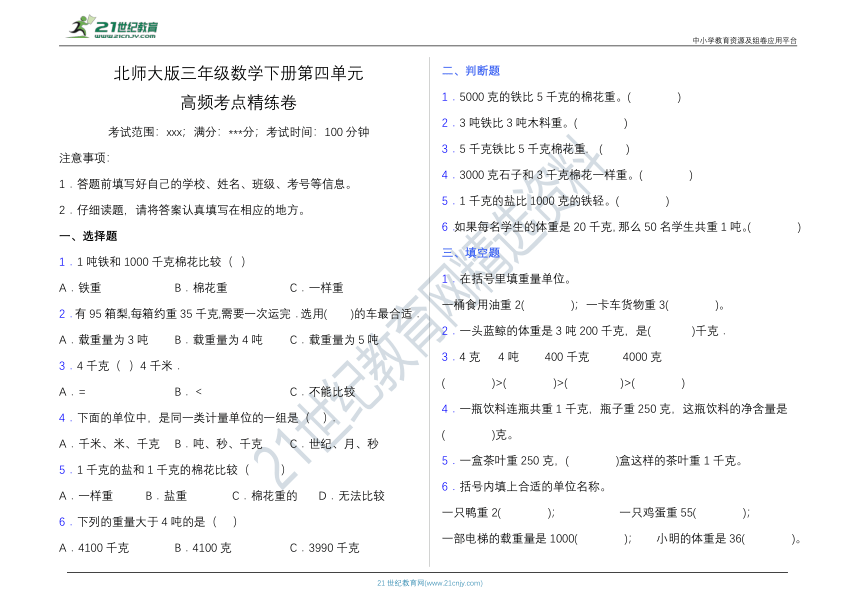Choose option C．棉花重的

[265, 496]
